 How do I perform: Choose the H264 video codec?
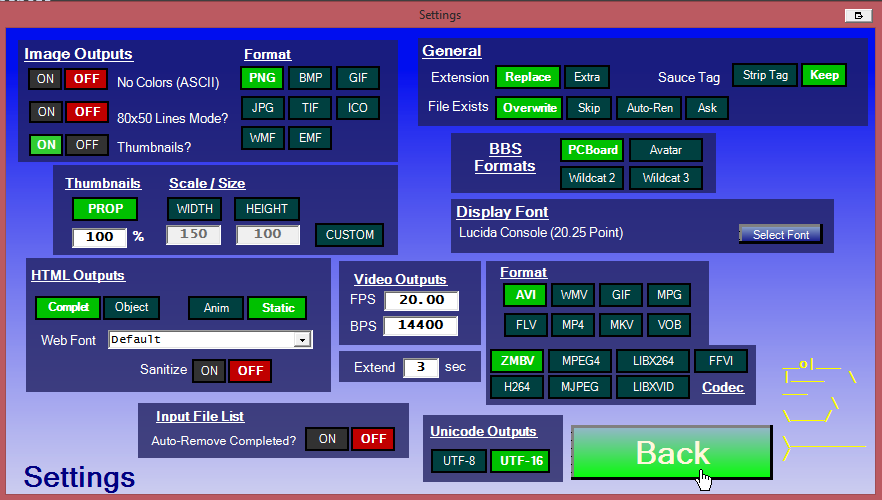click(x=517, y=387)
